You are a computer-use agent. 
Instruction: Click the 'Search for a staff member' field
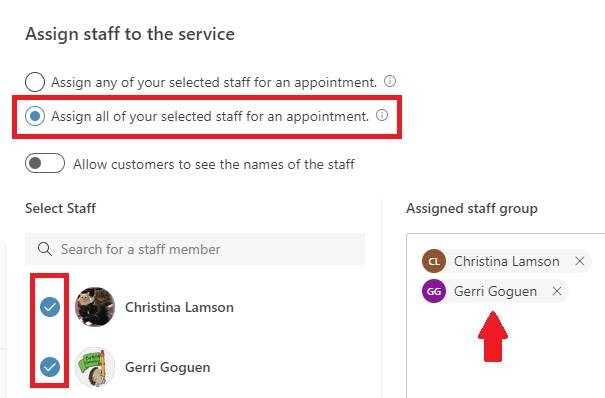click(195, 249)
